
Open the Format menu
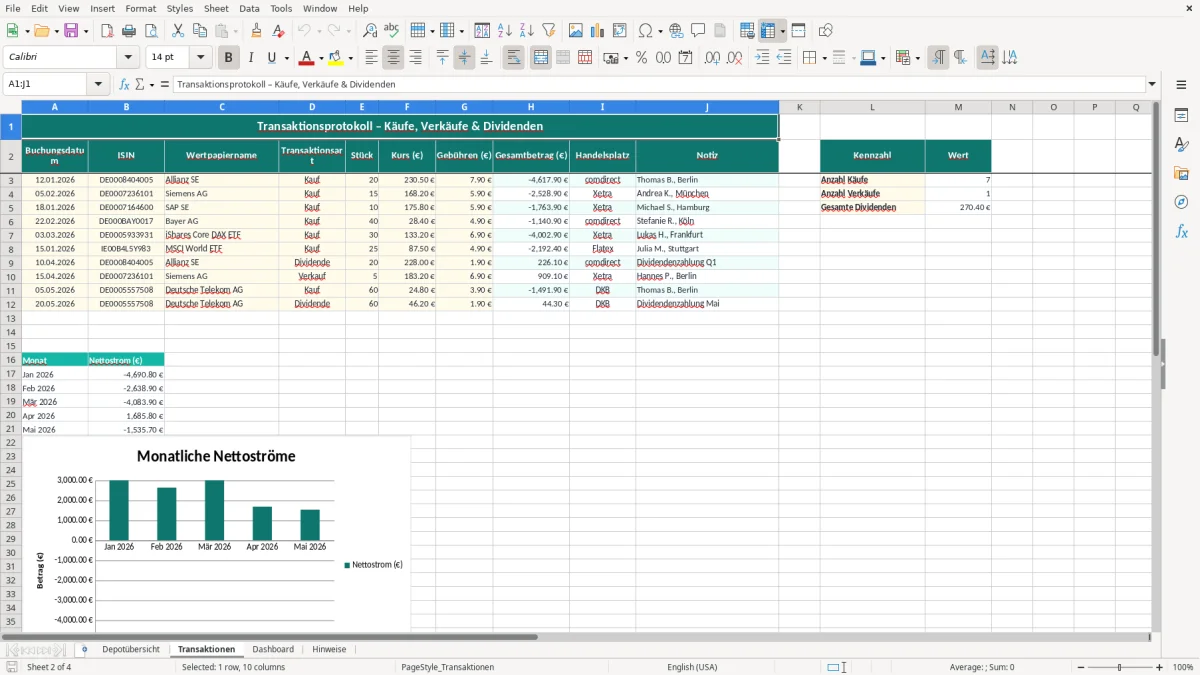140,8
